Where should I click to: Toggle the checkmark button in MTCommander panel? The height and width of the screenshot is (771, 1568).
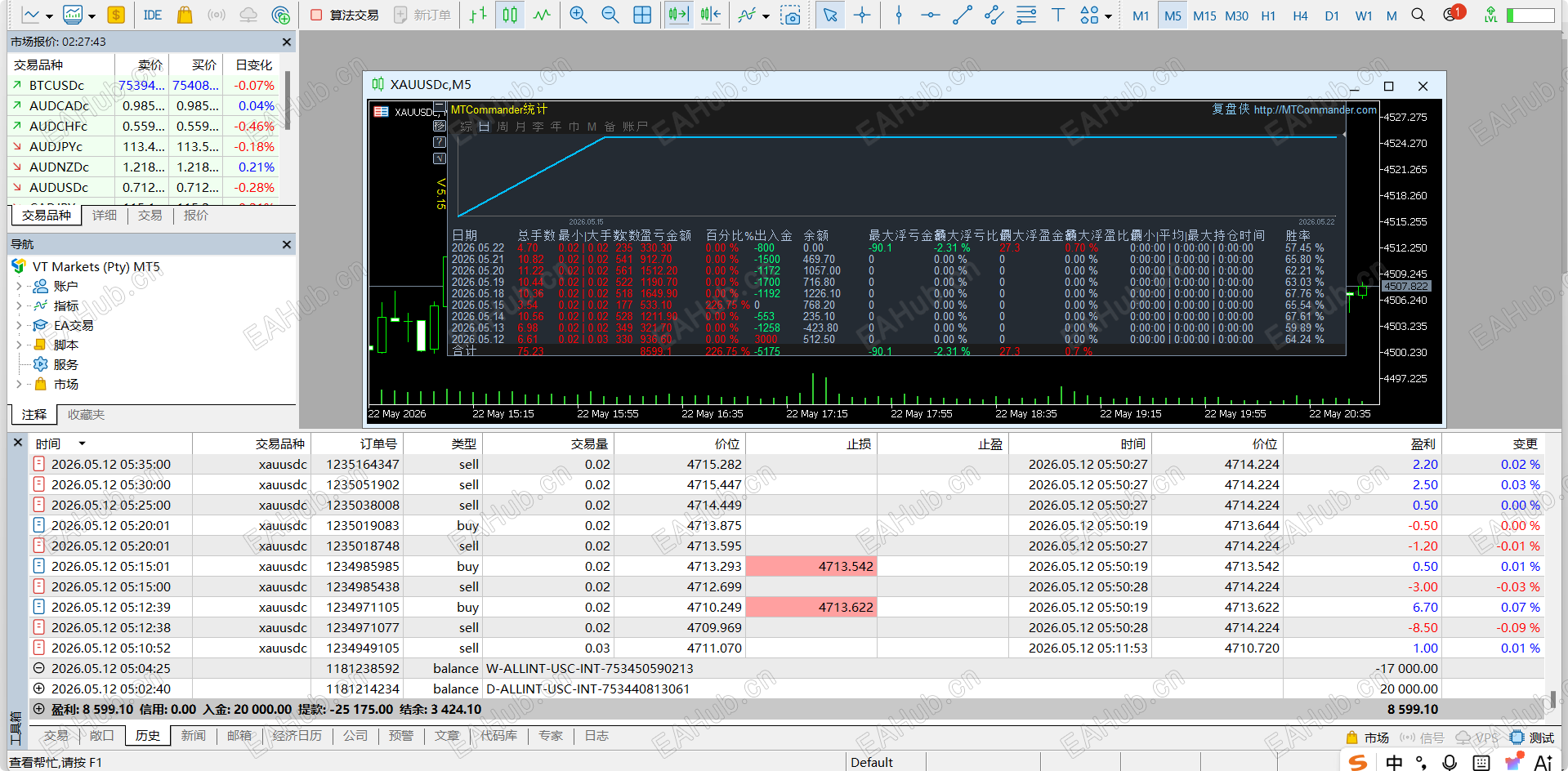440,158
